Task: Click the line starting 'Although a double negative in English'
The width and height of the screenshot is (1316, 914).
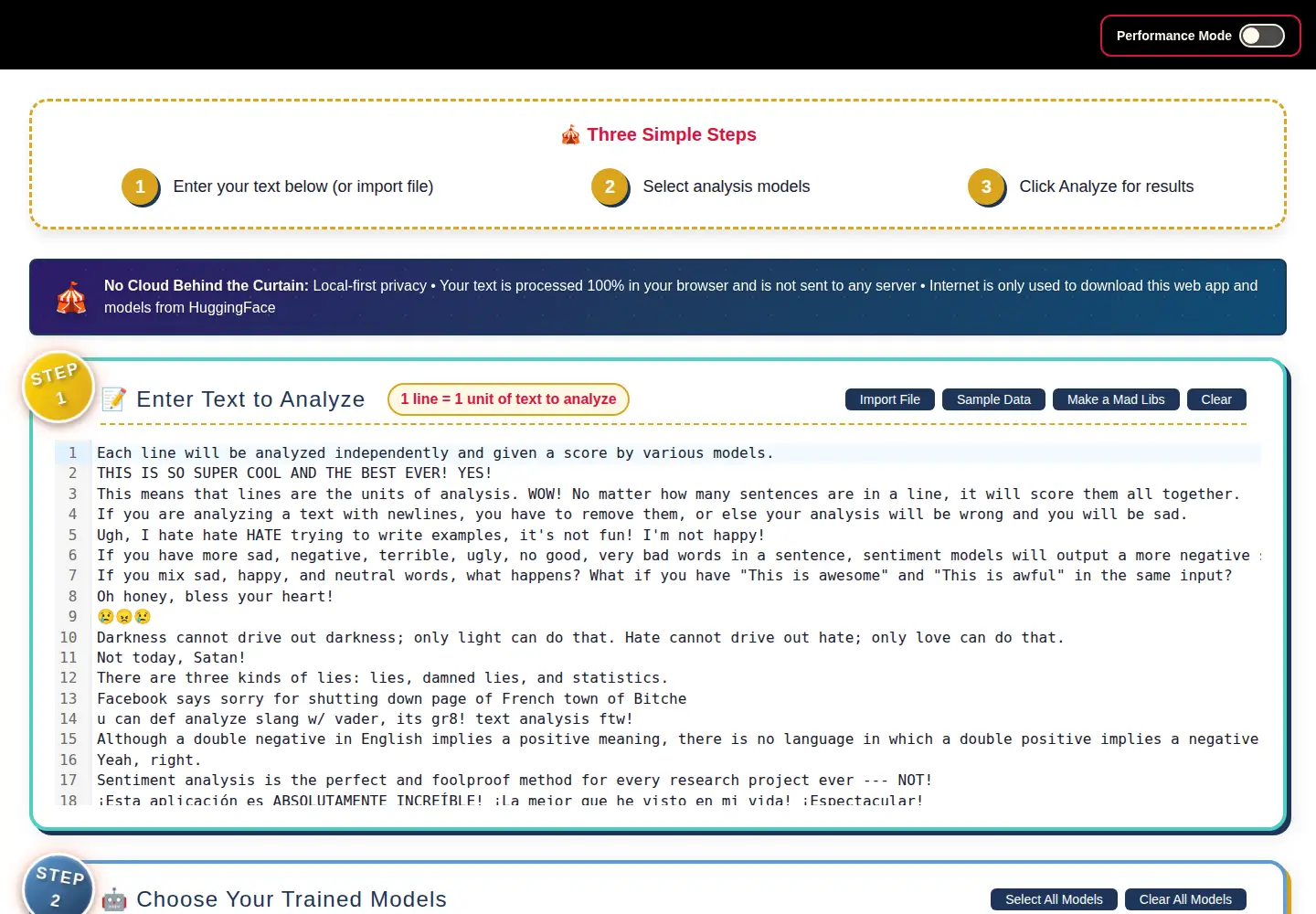Action: 678,739
